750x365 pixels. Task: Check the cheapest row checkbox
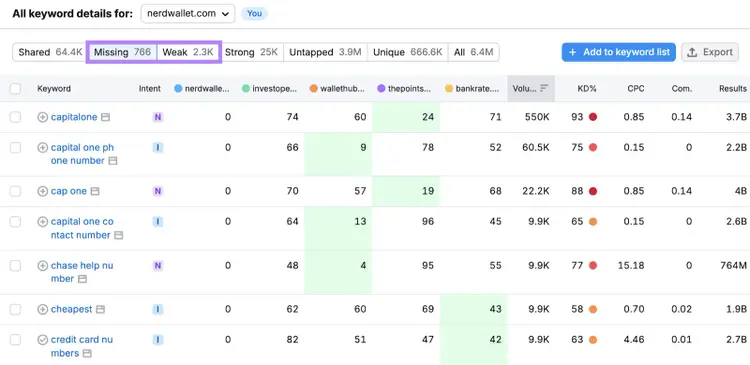[15, 310]
